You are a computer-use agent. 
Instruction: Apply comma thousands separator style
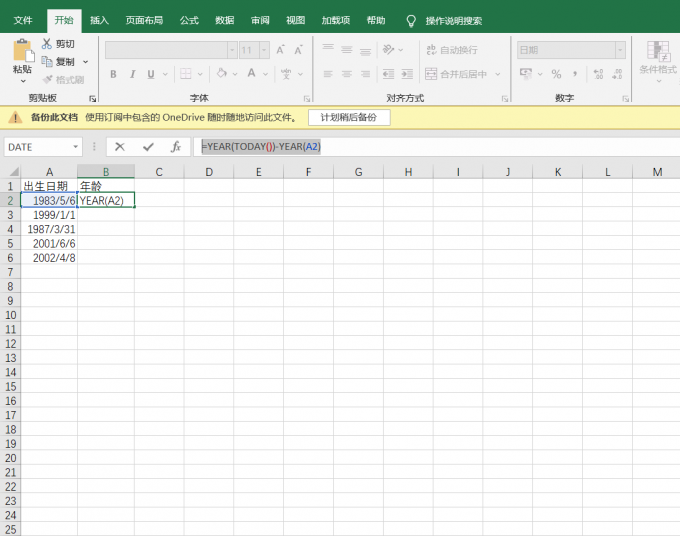coord(575,74)
